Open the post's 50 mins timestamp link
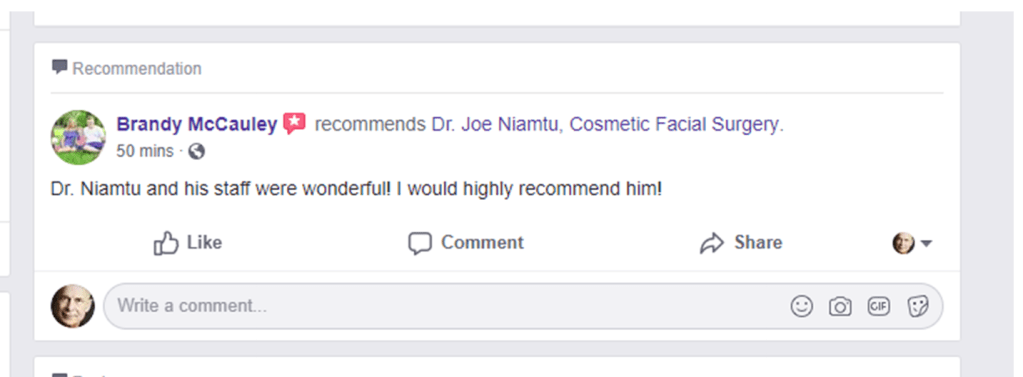The image size is (1023, 377). [145, 151]
